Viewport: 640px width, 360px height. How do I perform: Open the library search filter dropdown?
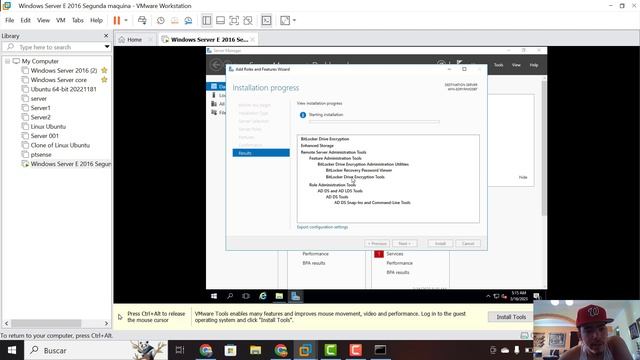(x=107, y=47)
